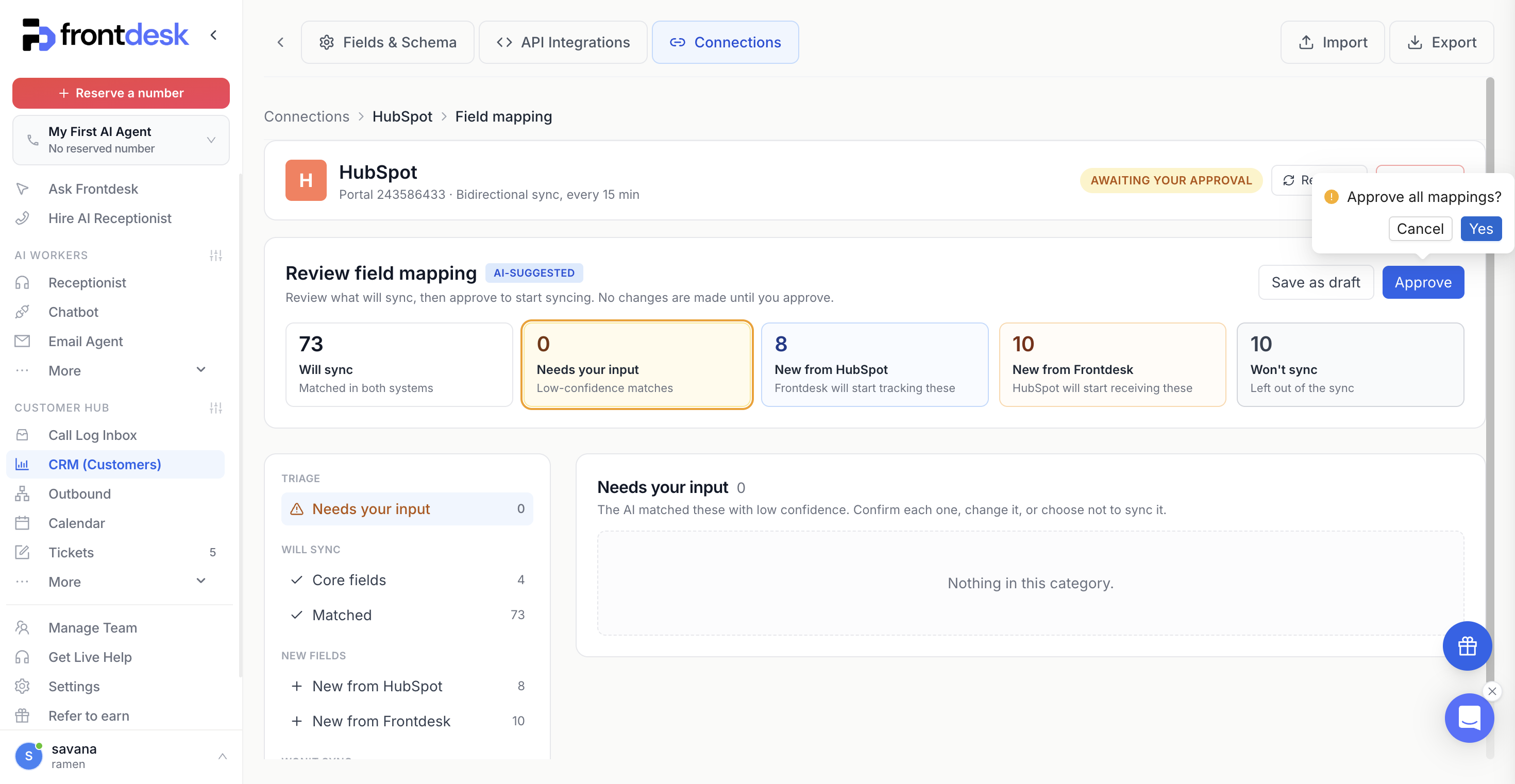Go back using the arrow before Fields & Schema
Screen dimensions: 1515x784
point(280,42)
